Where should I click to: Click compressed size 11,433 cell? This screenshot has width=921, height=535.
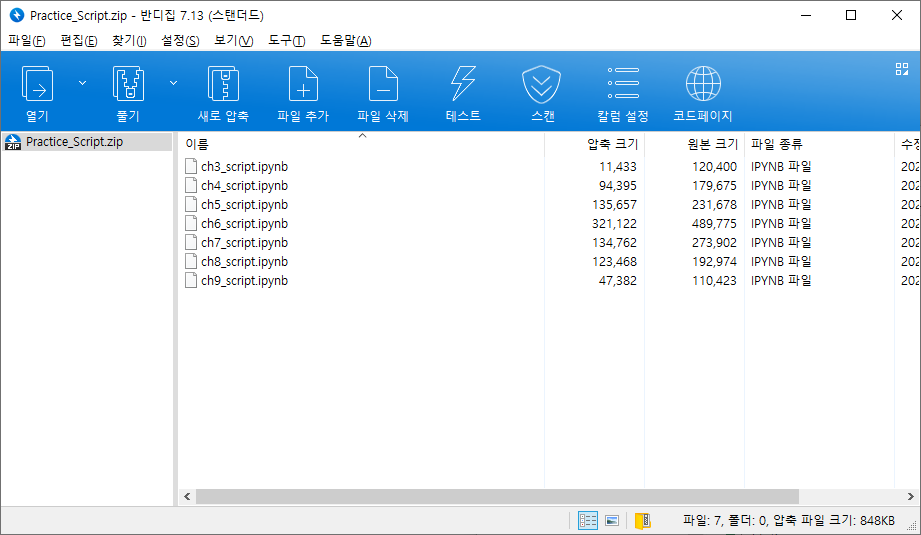618,167
